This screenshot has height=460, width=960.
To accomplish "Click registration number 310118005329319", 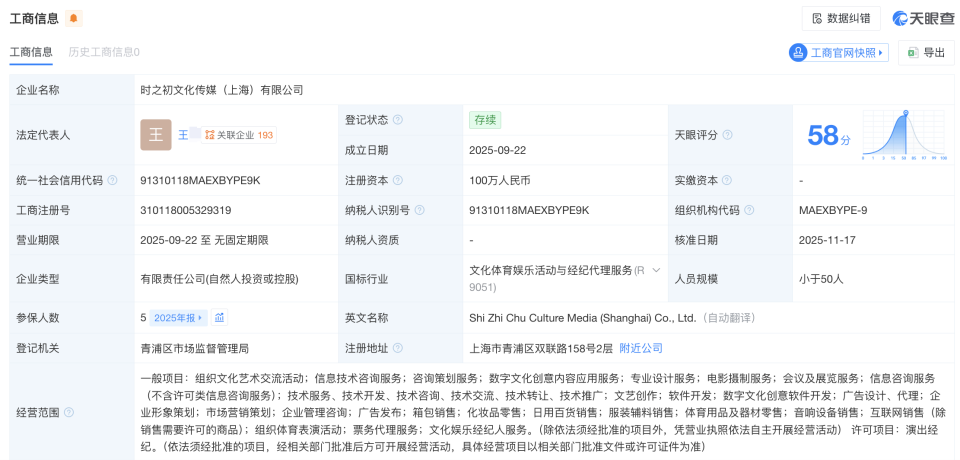I will (x=186, y=210).
